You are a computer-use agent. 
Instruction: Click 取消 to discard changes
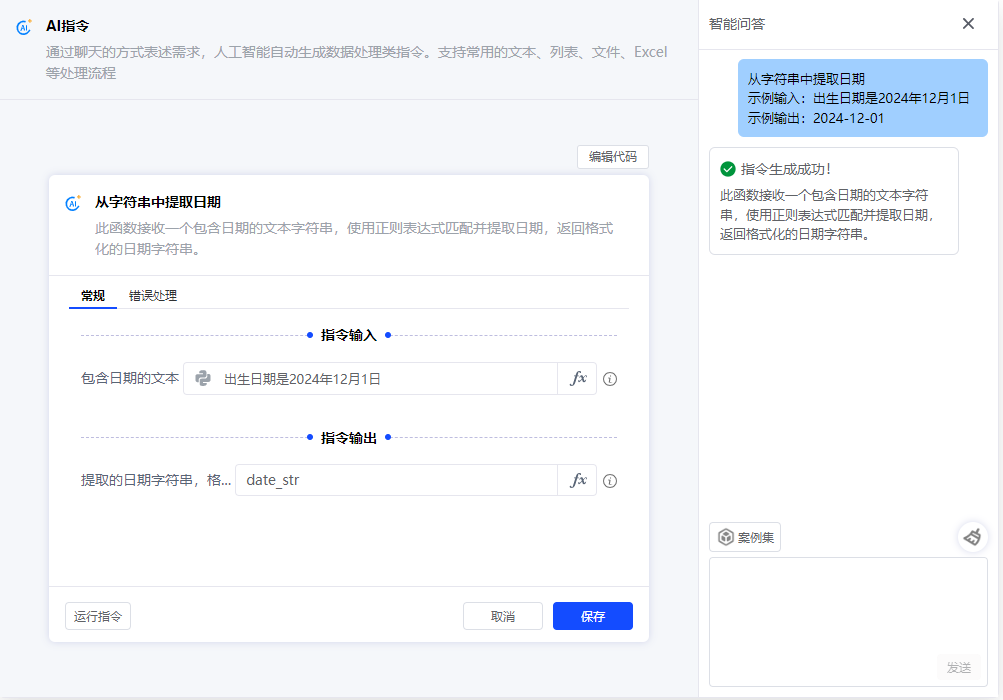502,616
